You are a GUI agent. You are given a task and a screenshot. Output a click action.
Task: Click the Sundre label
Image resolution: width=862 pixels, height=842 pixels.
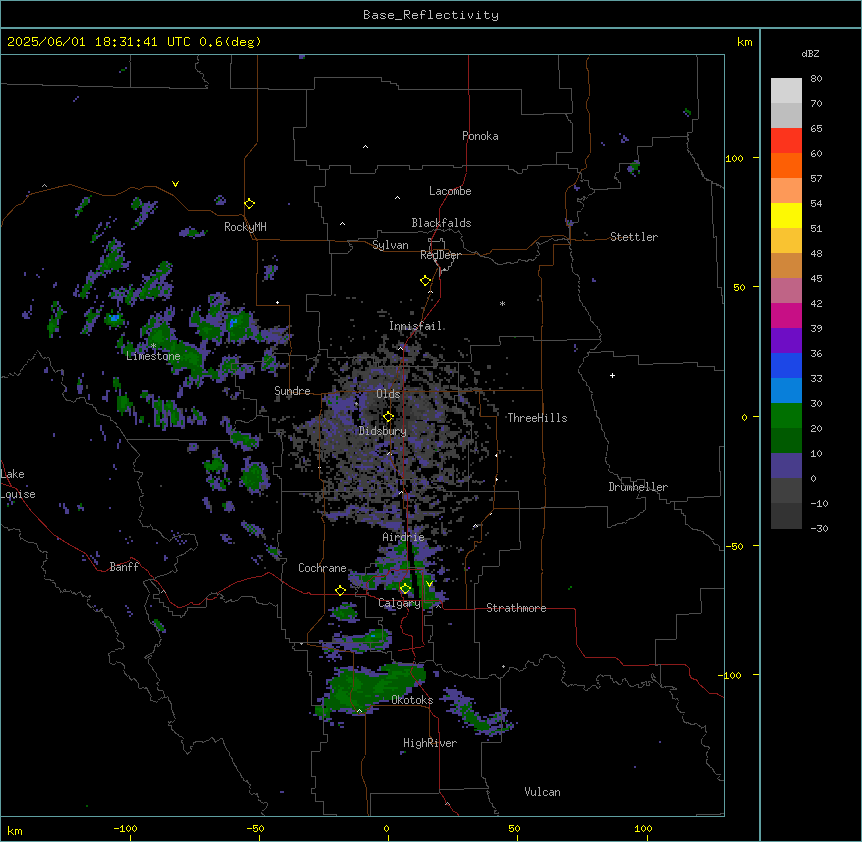[292, 391]
